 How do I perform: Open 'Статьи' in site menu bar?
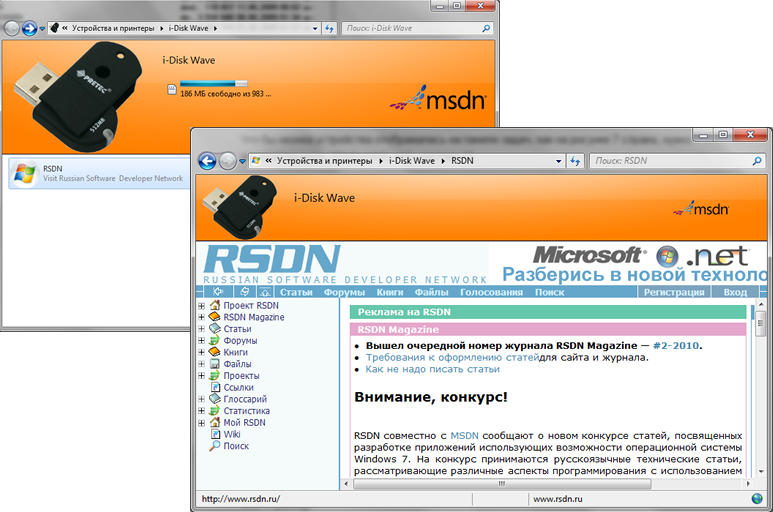click(x=296, y=292)
